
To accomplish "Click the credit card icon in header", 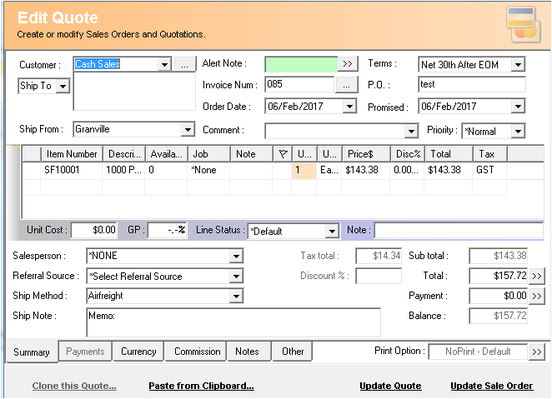I will tap(523, 24).
